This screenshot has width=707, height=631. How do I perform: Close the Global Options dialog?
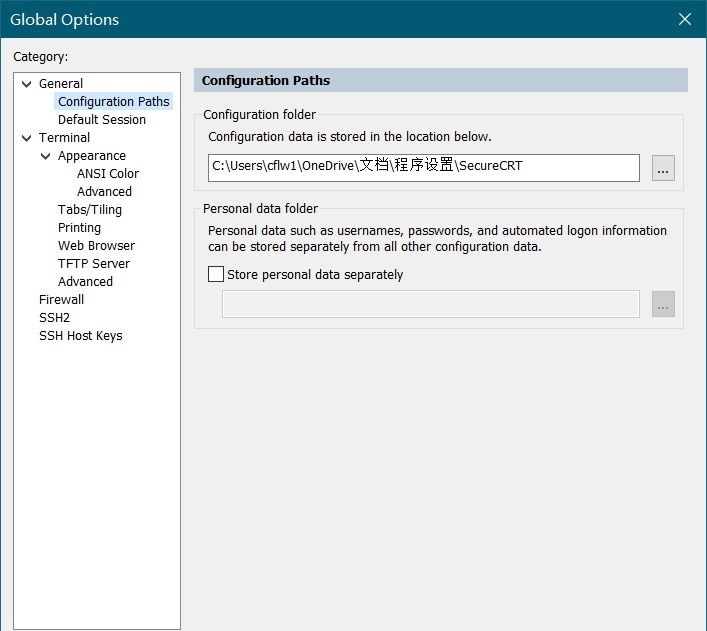click(x=684, y=19)
